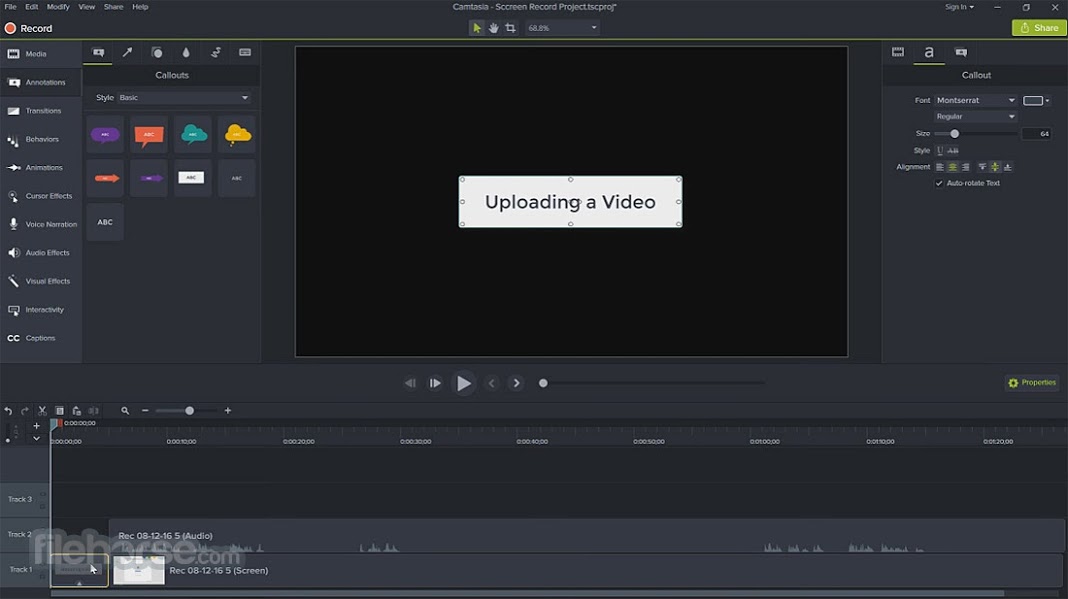This screenshot has height=599, width=1068.
Task: Click the Properties button
Action: (x=1032, y=383)
